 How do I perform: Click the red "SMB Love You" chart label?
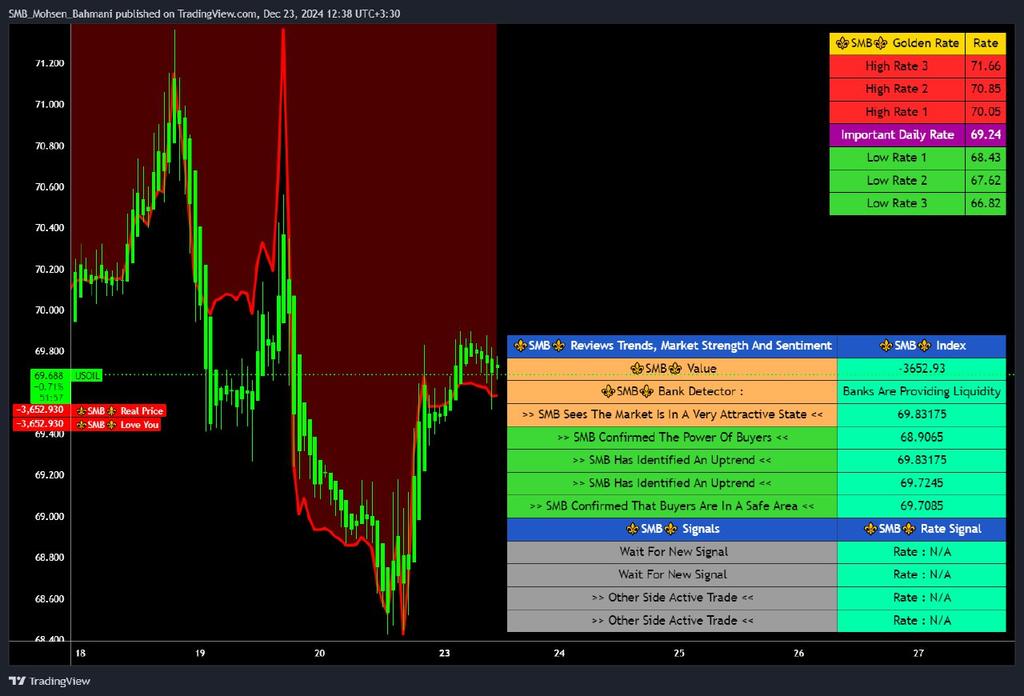116,424
